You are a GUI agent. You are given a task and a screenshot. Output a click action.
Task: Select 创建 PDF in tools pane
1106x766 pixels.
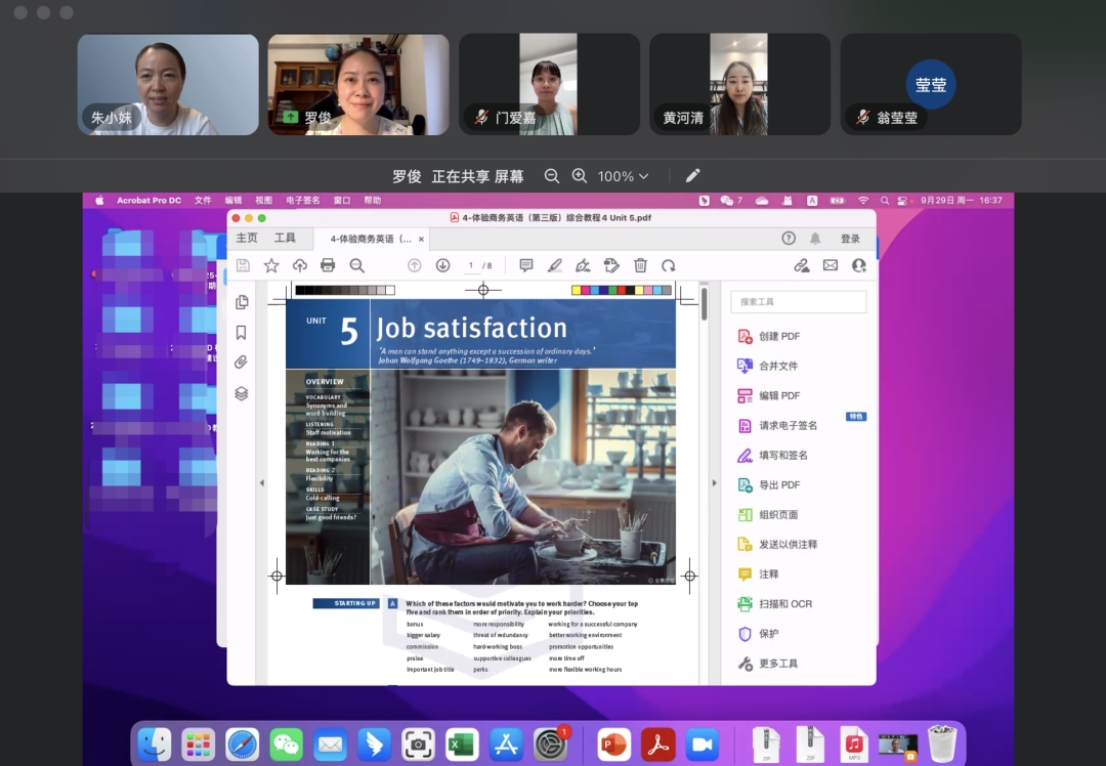tap(779, 336)
